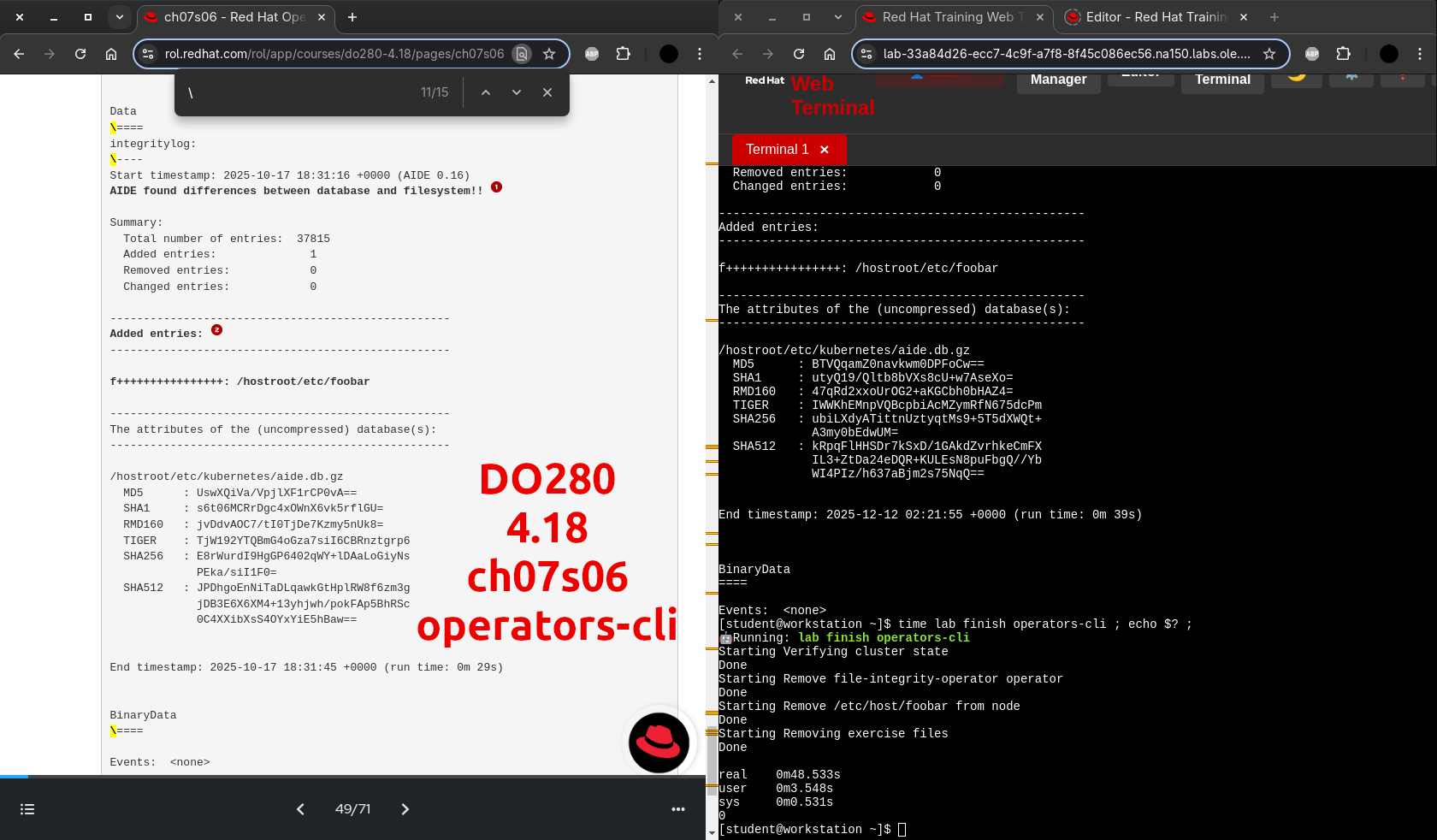Click 'AIDE found differences' line in course page

coord(296,191)
